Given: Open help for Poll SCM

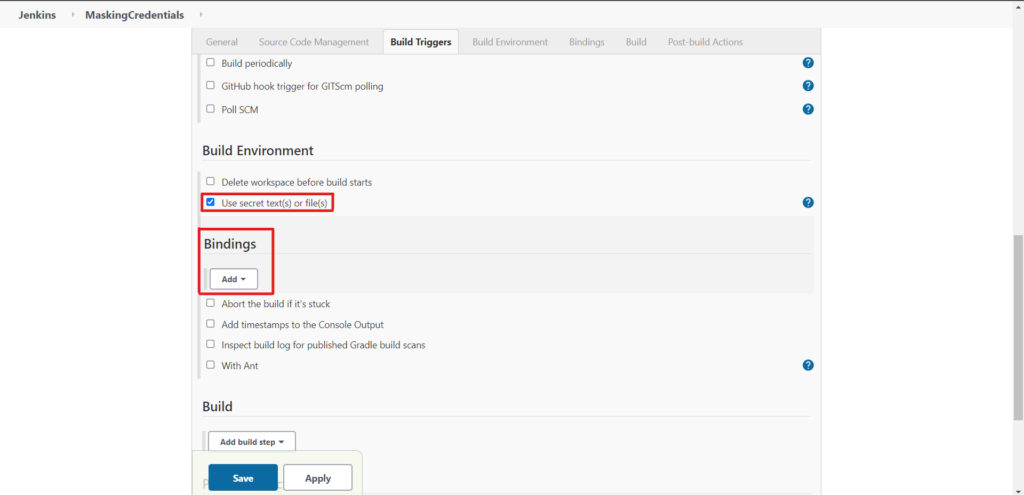Looking at the screenshot, I should [x=808, y=109].
